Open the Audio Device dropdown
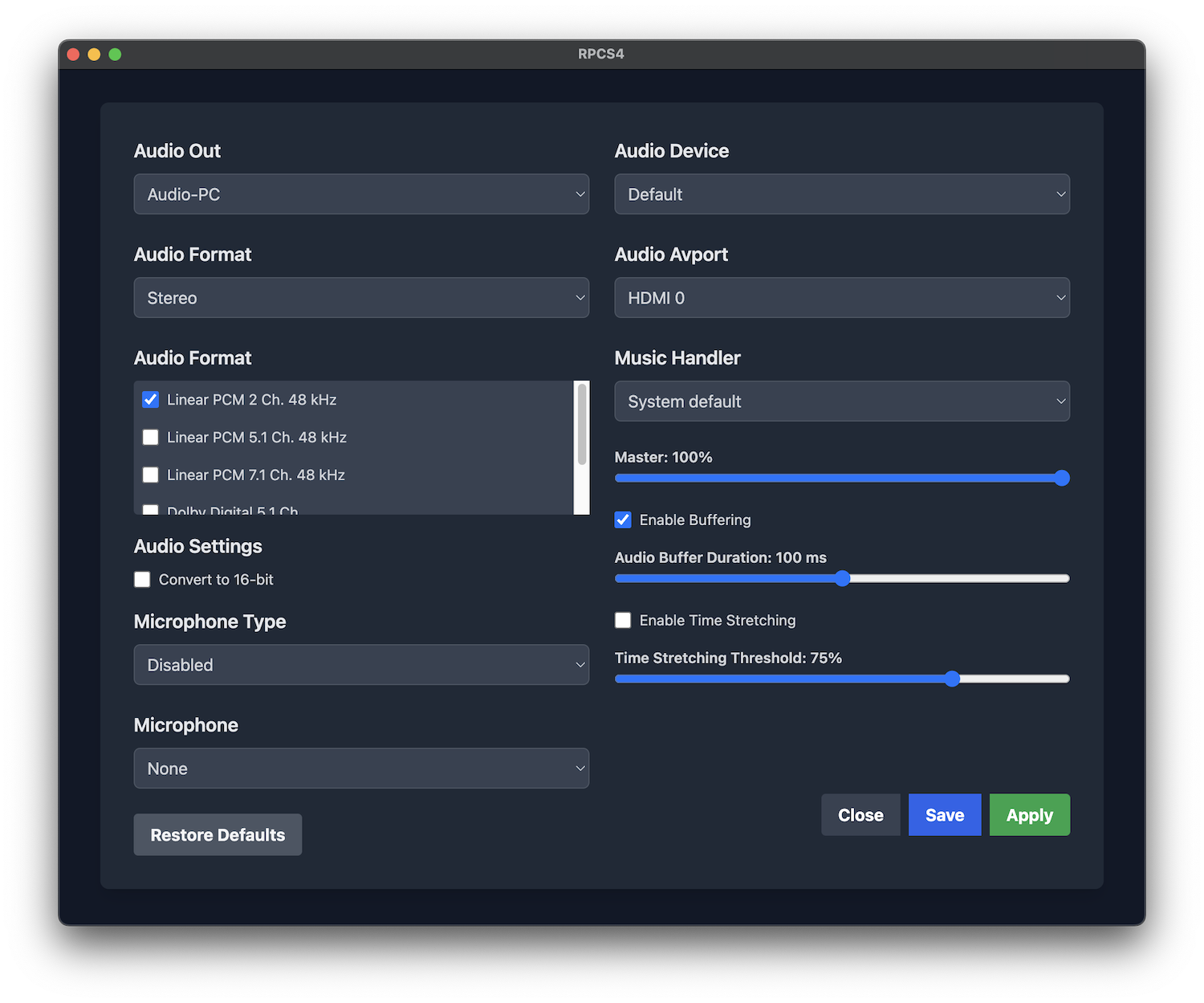The height and width of the screenshot is (1003, 1204). pos(841,194)
